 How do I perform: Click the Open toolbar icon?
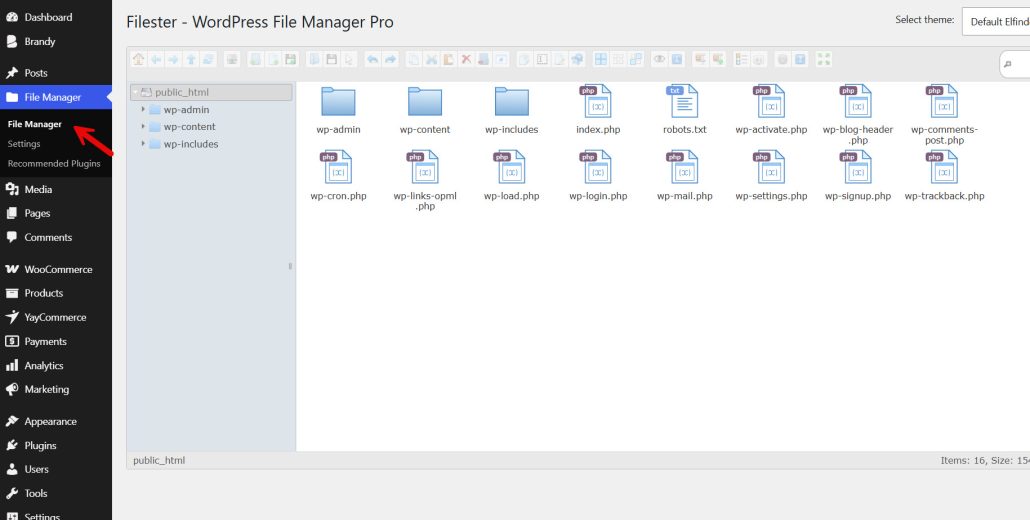tap(314, 59)
